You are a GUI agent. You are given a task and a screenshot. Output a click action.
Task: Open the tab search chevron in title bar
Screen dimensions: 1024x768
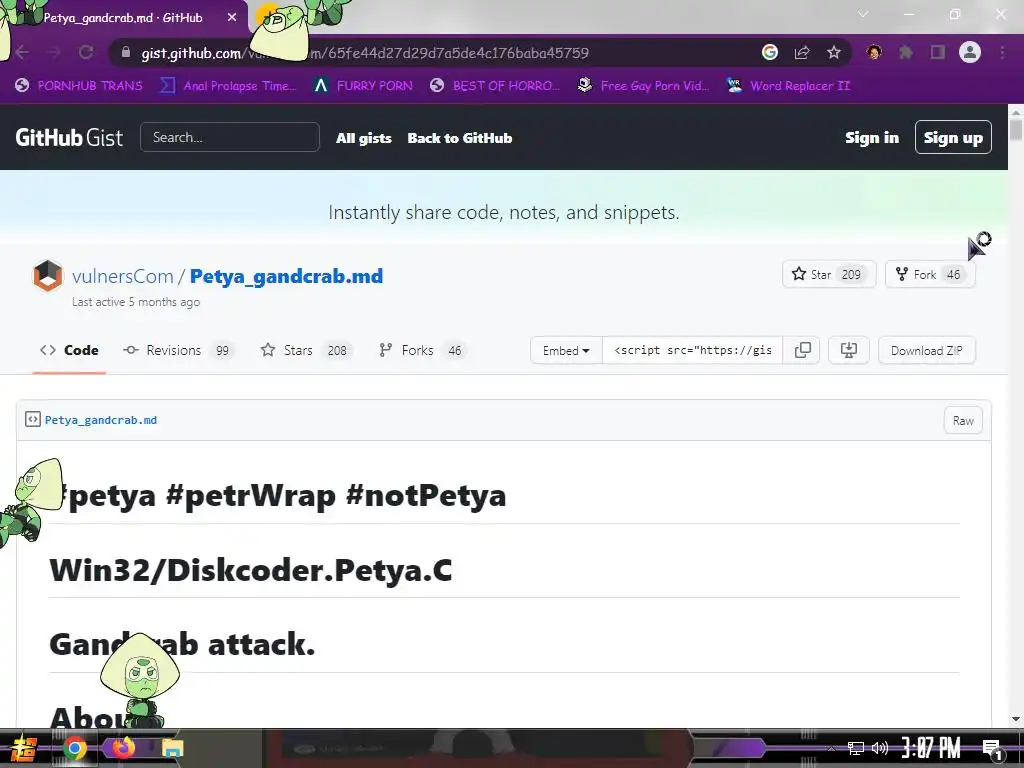coord(863,14)
